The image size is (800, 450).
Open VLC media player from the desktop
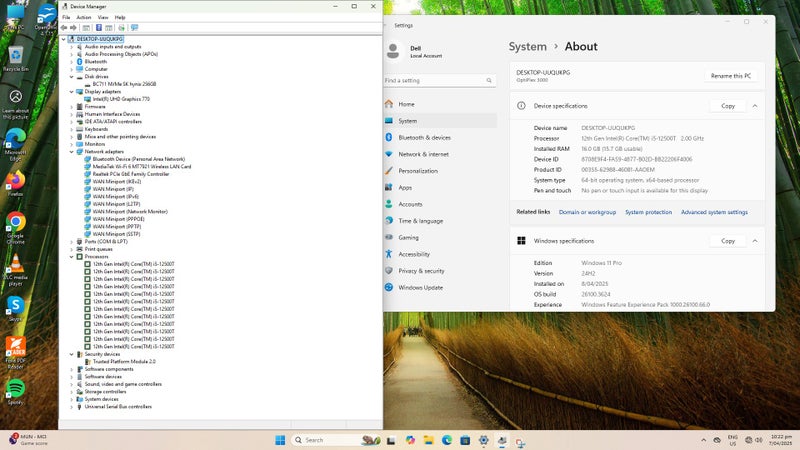click(16, 270)
